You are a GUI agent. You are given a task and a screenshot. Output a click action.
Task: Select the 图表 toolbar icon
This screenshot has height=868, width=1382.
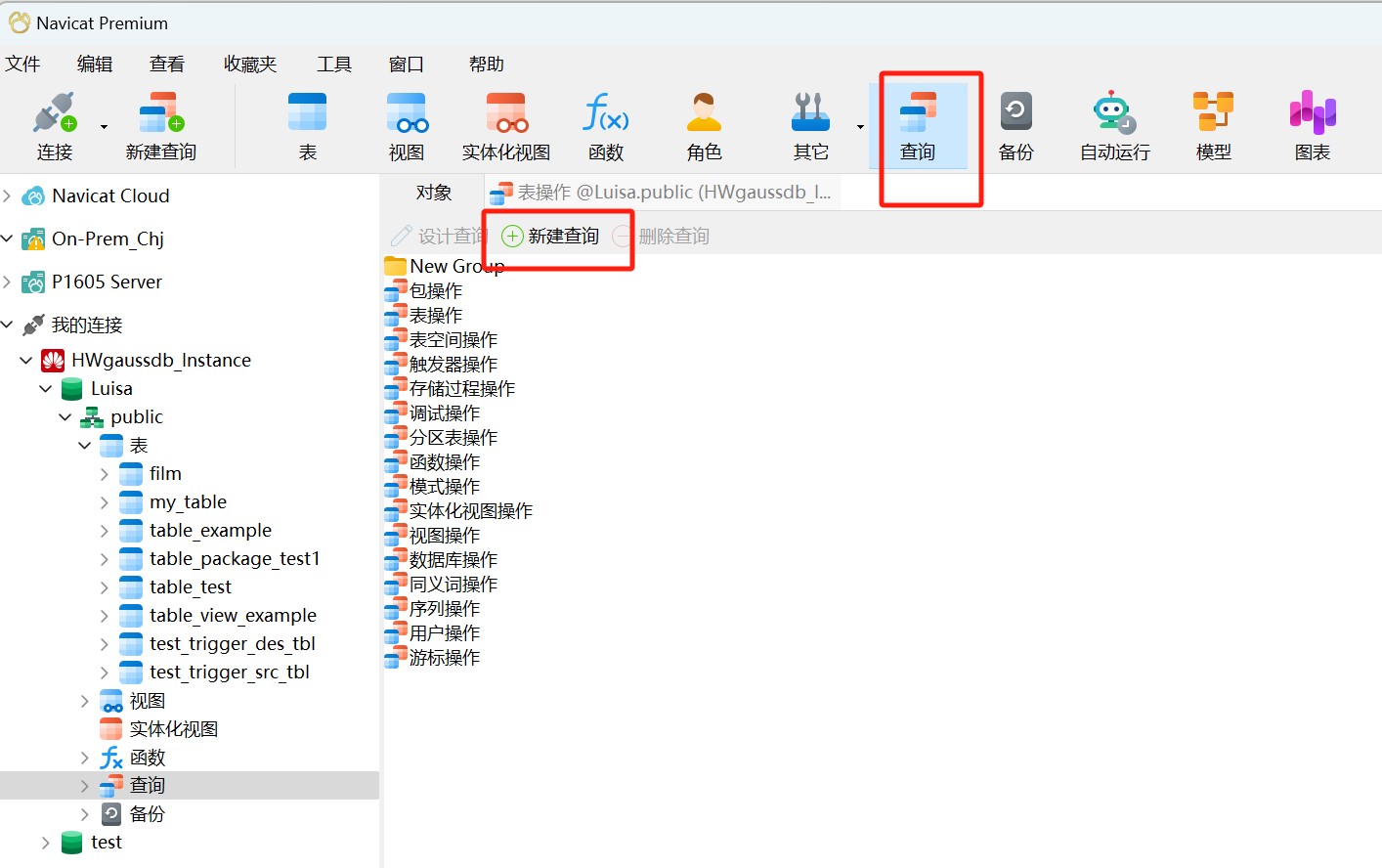[x=1311, y=122]
